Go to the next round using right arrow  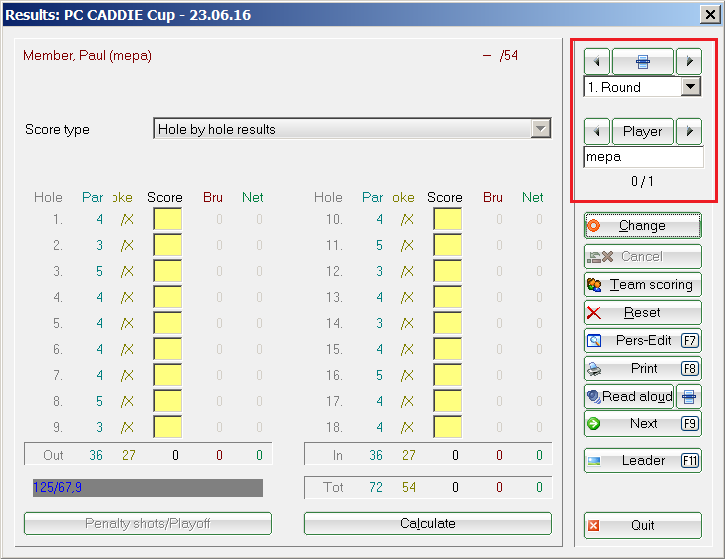pyautogui.click(x=689, y=61)
